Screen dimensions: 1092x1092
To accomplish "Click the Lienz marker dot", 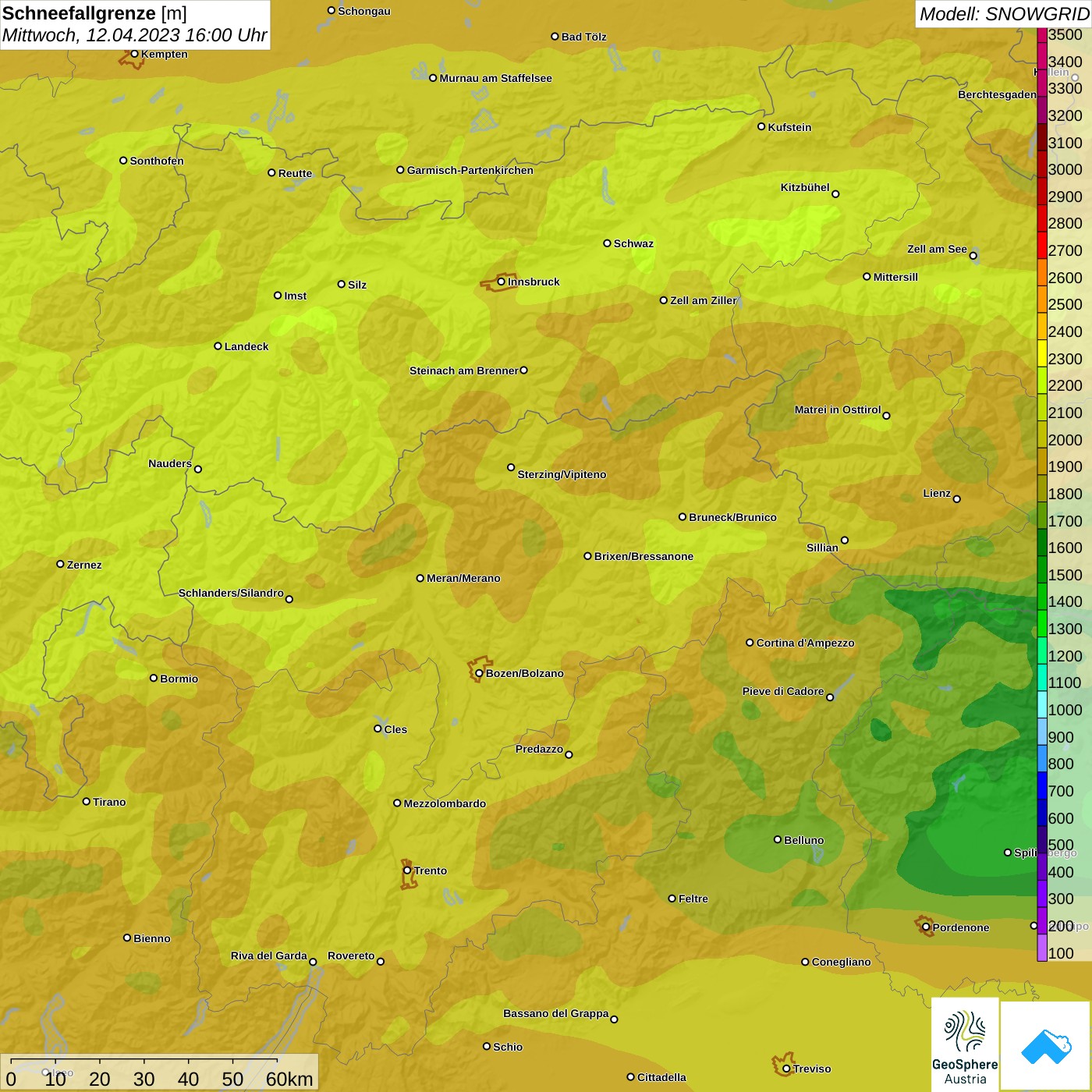I will click(x=957, y=499).
